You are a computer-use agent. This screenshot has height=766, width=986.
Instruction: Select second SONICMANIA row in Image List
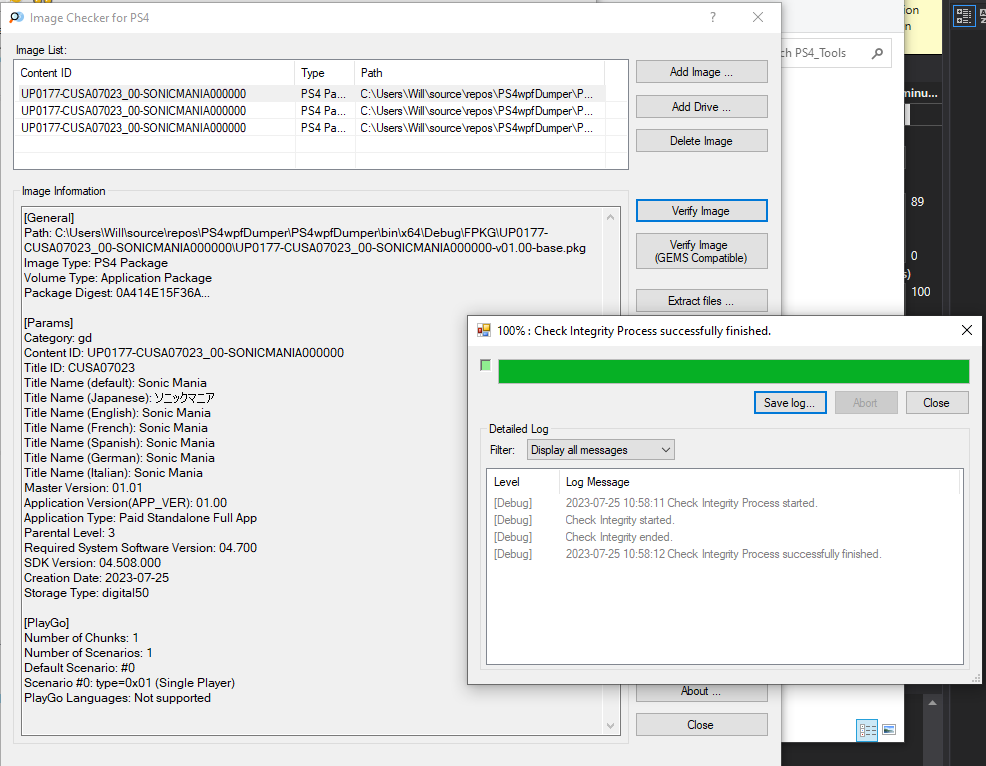[x=309, y=111]
